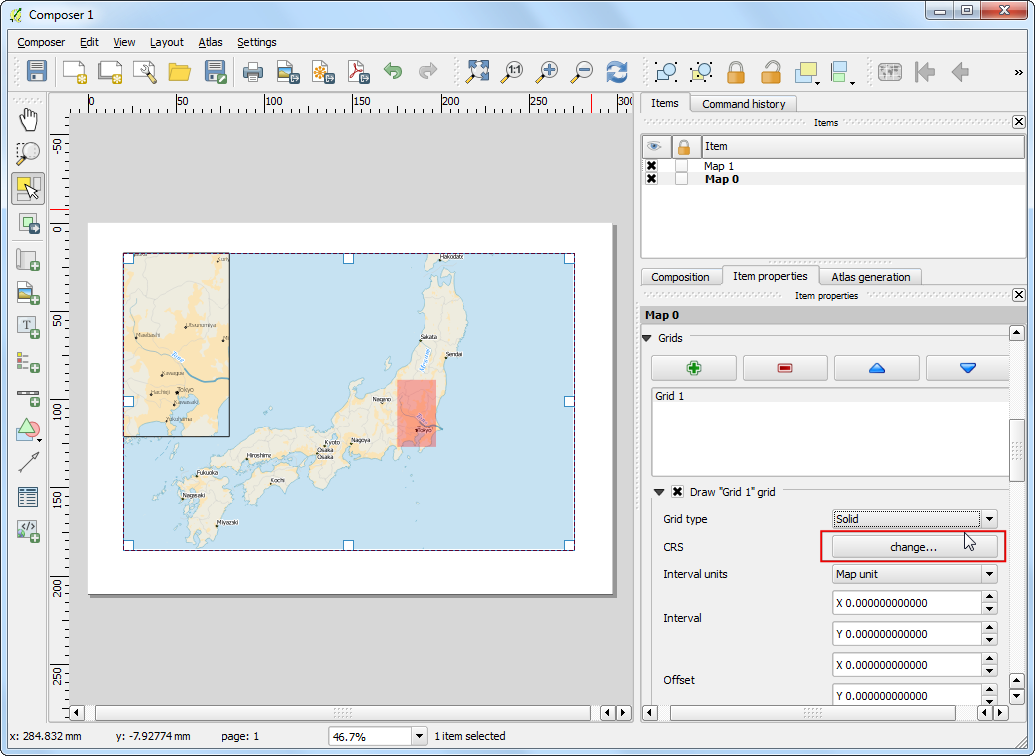
Task: Show hidden toolbar items with the chevron
Action: (1018, 72)
